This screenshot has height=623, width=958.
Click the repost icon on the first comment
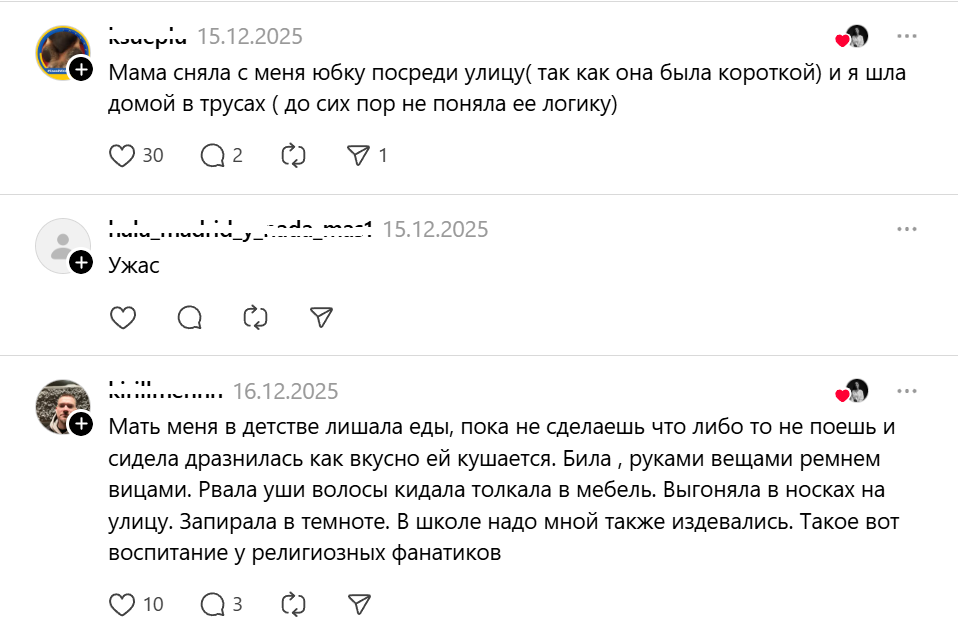pyautogui.click(x=292, y=156)
